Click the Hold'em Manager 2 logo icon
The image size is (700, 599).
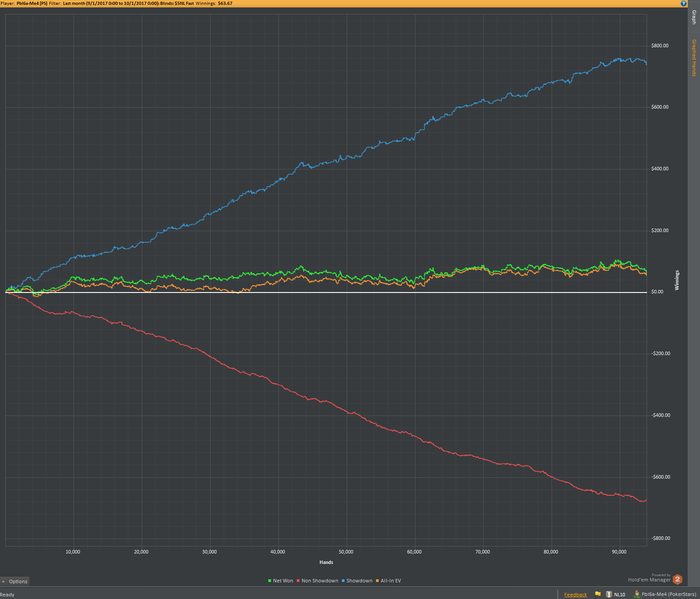pyautogui.click(x=677, y=579)
